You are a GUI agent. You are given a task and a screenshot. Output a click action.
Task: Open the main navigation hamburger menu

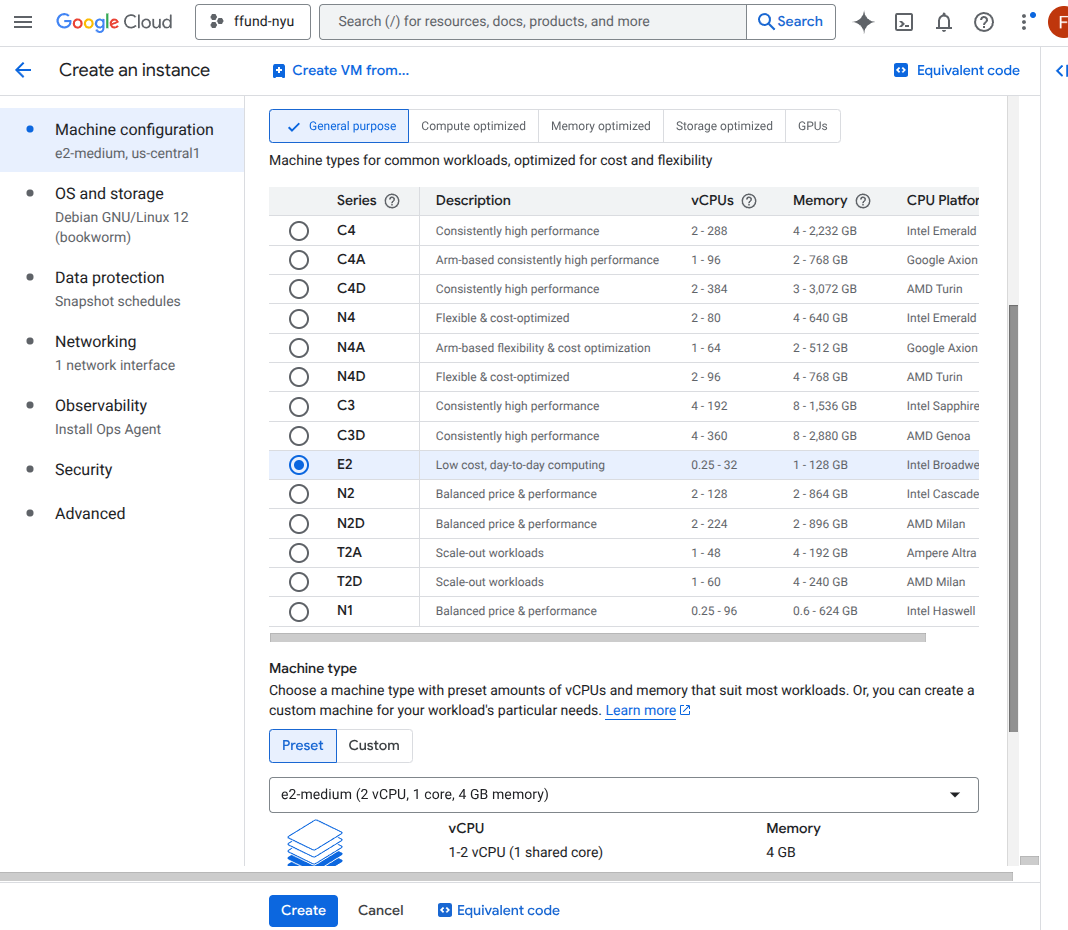[x=23, y=22]
